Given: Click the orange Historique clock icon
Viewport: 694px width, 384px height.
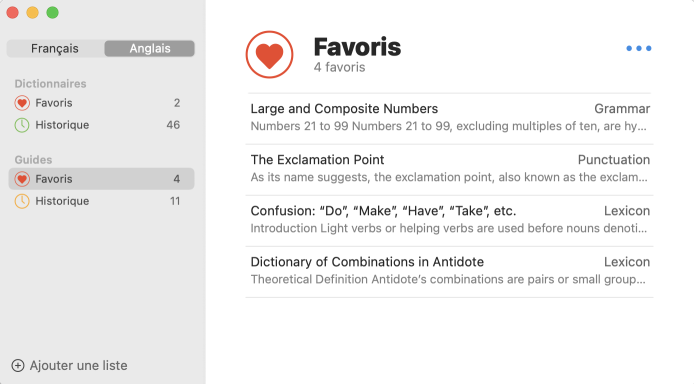Looking at the screenshot, I should tap(22, 201).
